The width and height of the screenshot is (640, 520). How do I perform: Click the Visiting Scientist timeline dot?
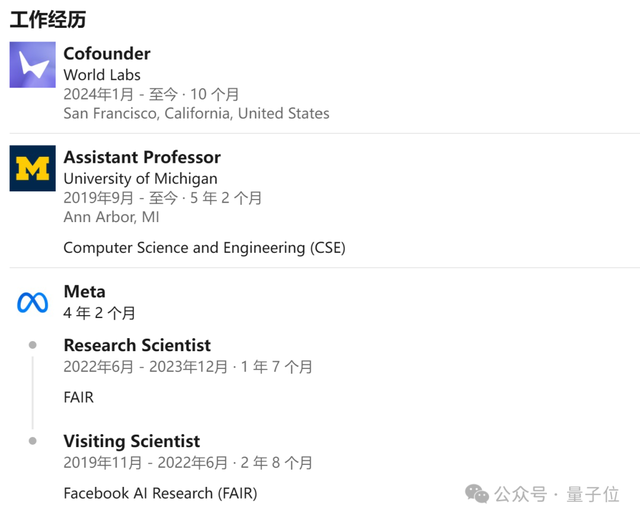click(33, 441)
